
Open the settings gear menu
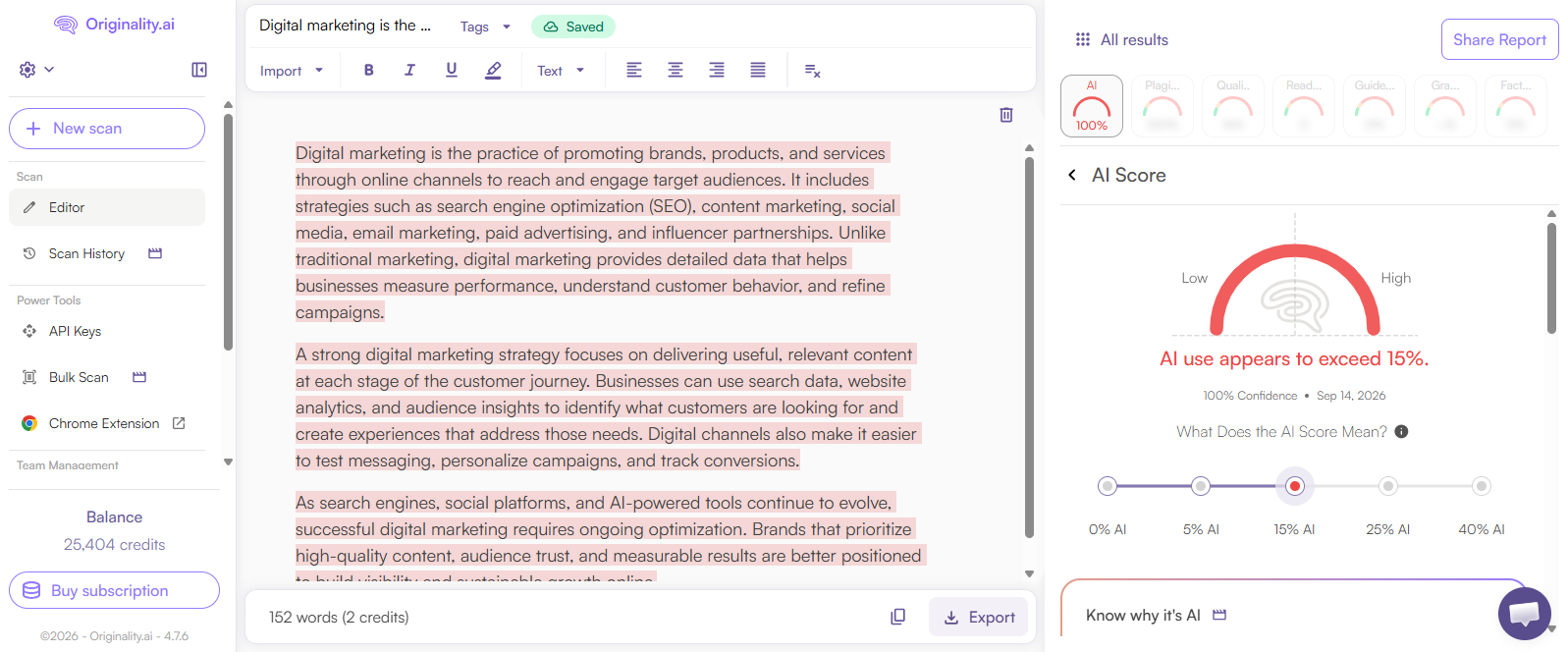pos(27,70)
